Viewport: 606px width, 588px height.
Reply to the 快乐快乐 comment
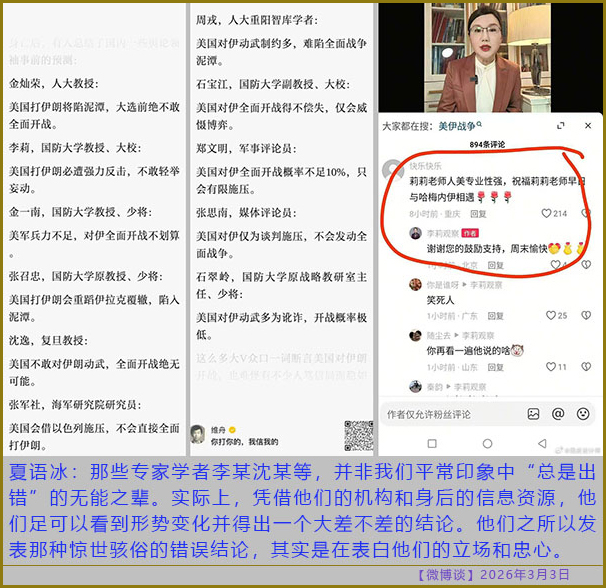(478, 214)
